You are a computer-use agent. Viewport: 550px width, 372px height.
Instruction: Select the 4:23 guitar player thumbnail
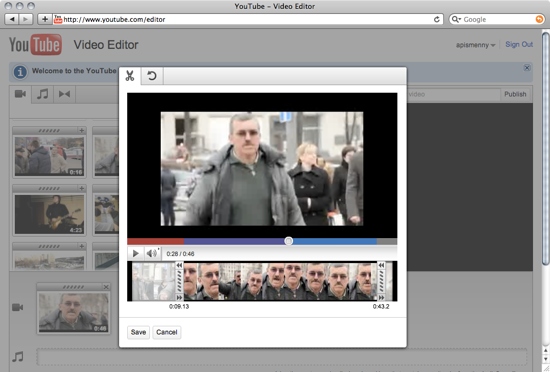[x=49, y=214]
